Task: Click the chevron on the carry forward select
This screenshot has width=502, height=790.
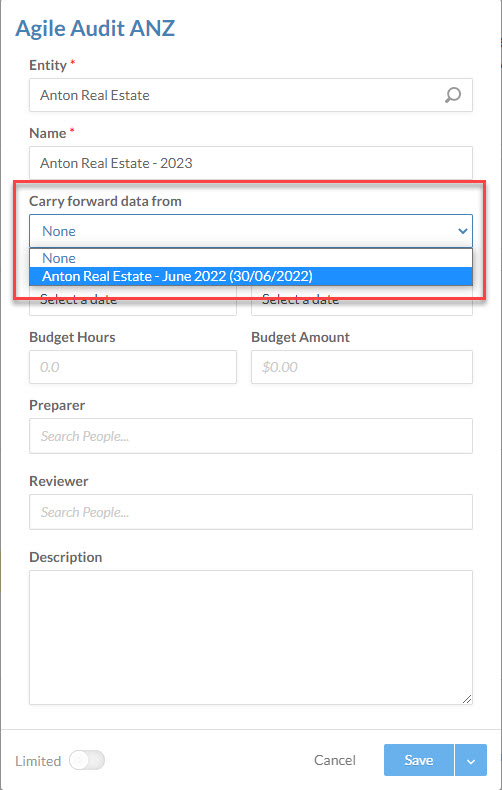Action: (462, 231)
